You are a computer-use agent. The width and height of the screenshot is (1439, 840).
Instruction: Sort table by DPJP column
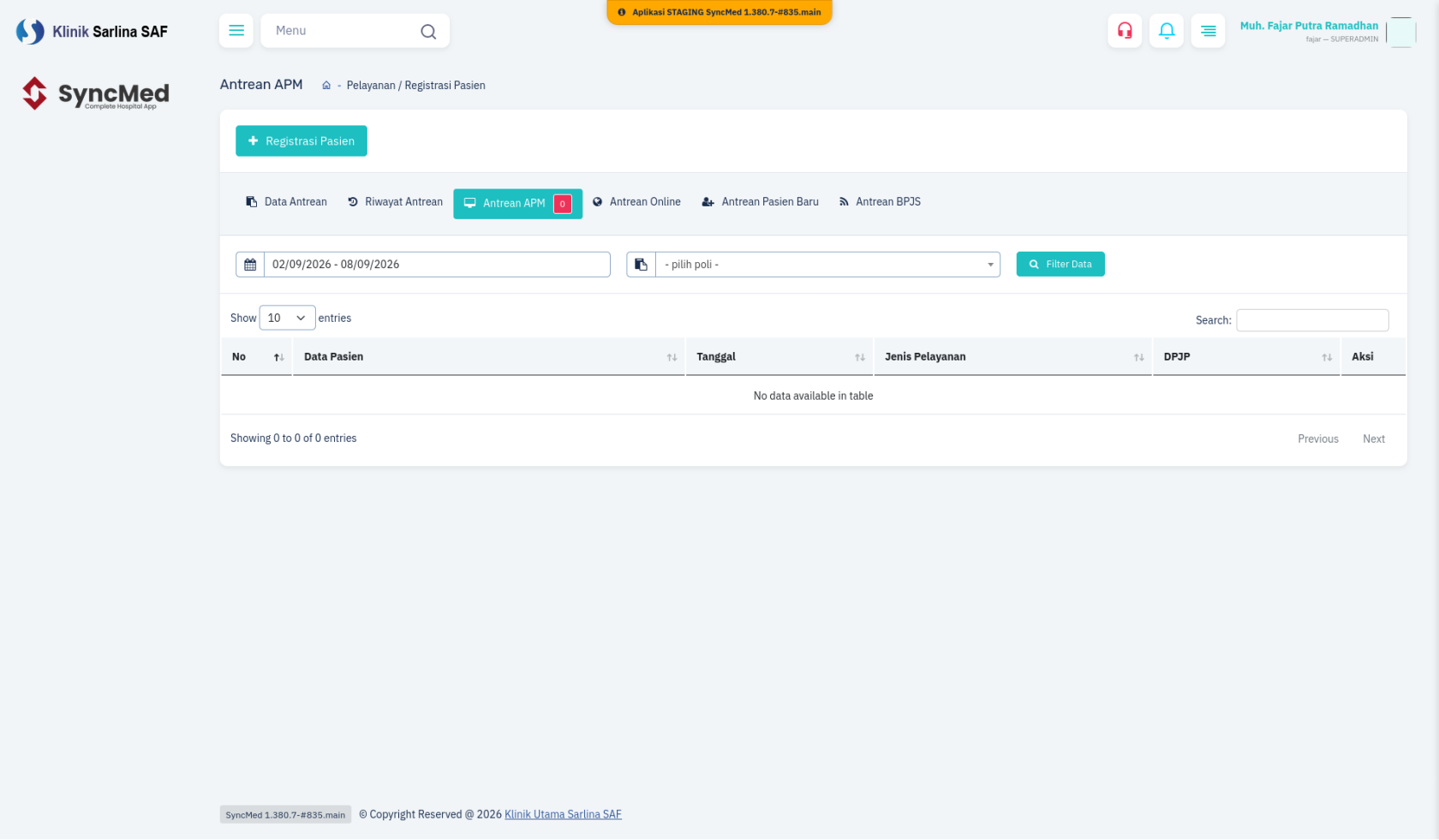coord(1246,357)
